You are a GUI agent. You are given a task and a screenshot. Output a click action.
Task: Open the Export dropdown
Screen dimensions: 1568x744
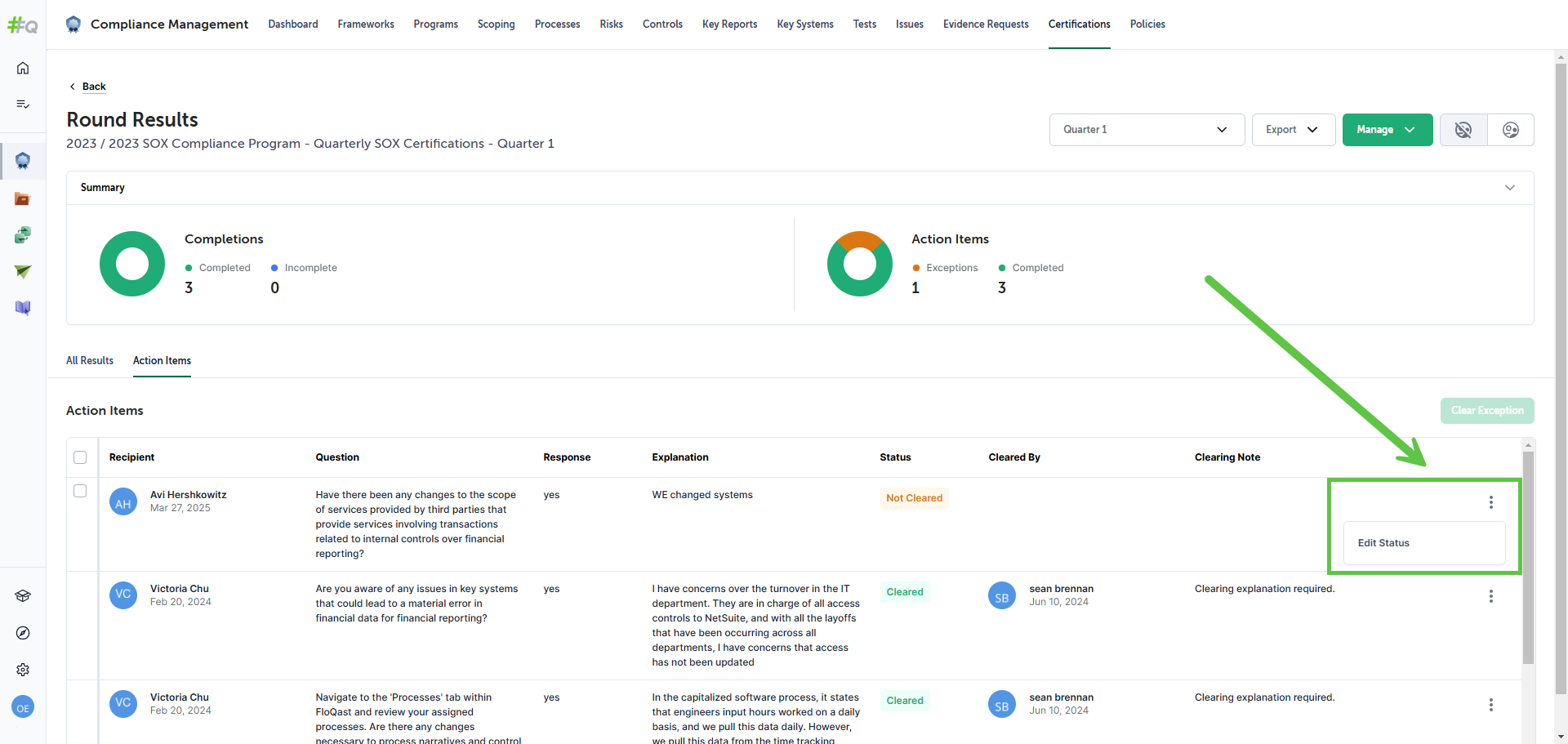(1294, 130)
